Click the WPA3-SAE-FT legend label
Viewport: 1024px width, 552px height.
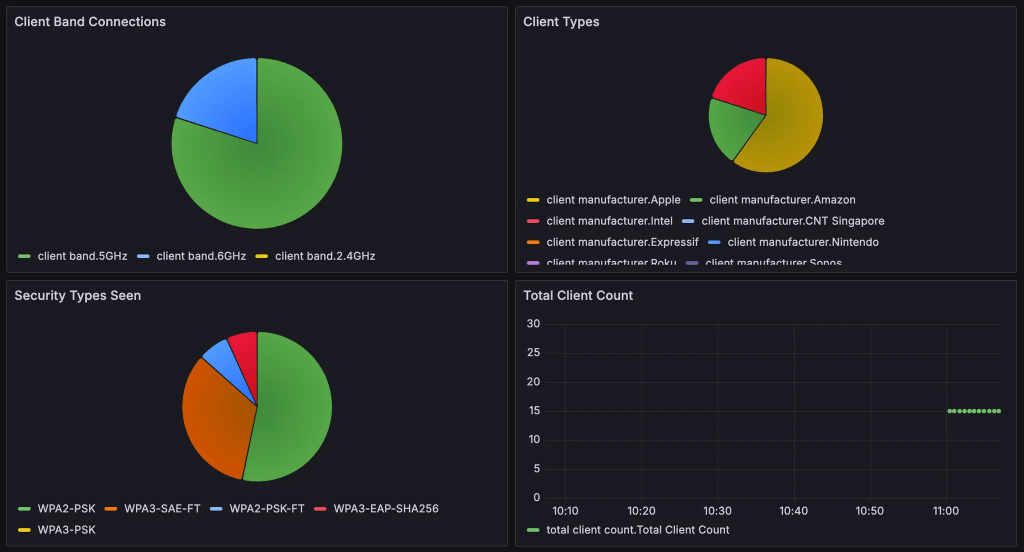click(162, 509)
